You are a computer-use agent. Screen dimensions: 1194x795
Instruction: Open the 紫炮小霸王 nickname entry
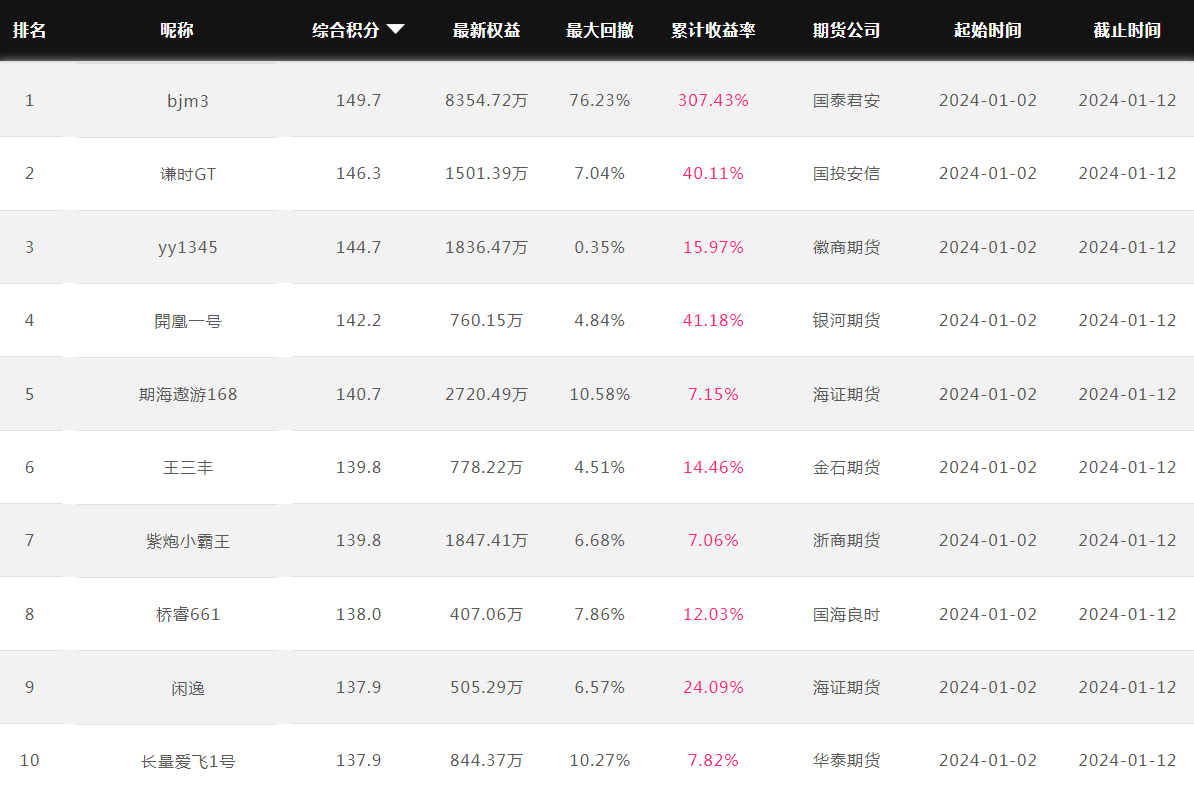[x=187, y=541]
